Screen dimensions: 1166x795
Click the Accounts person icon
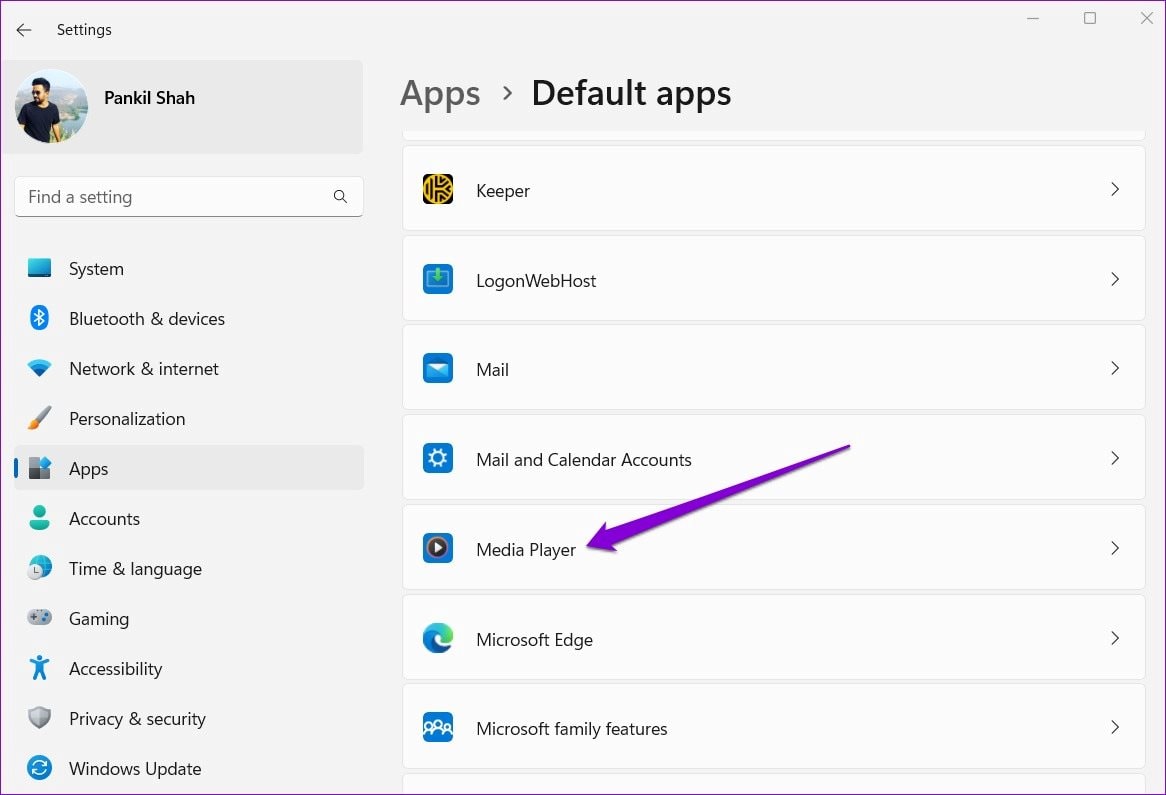[39, 518]
